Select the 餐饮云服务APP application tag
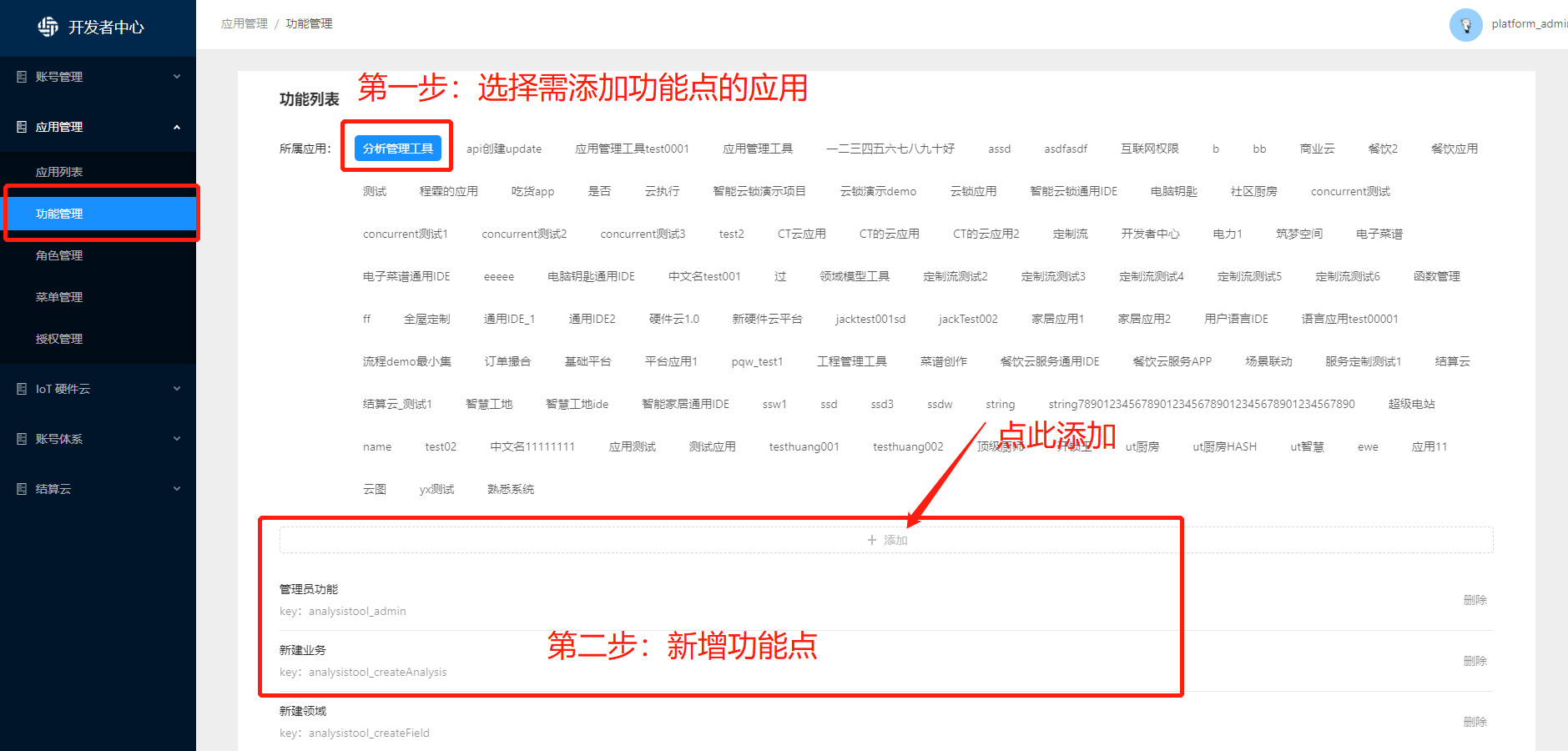 (x=1172, y=361)
